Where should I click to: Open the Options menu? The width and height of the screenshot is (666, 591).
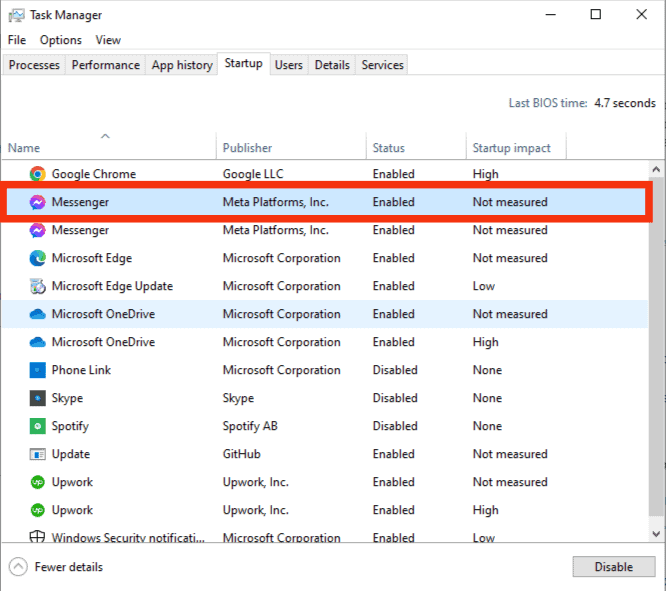[61, 40]
